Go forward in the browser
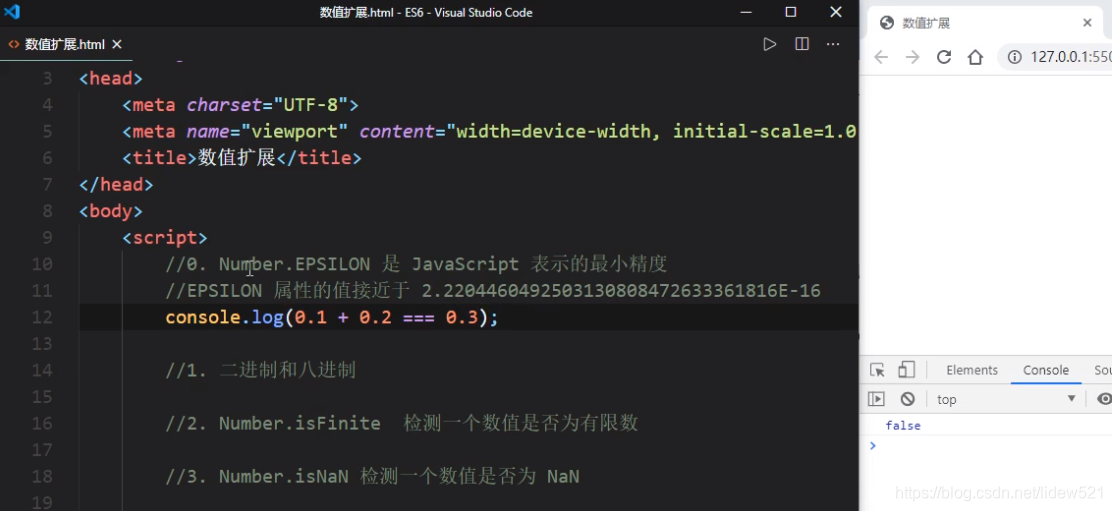 click(x=913, y=57)
